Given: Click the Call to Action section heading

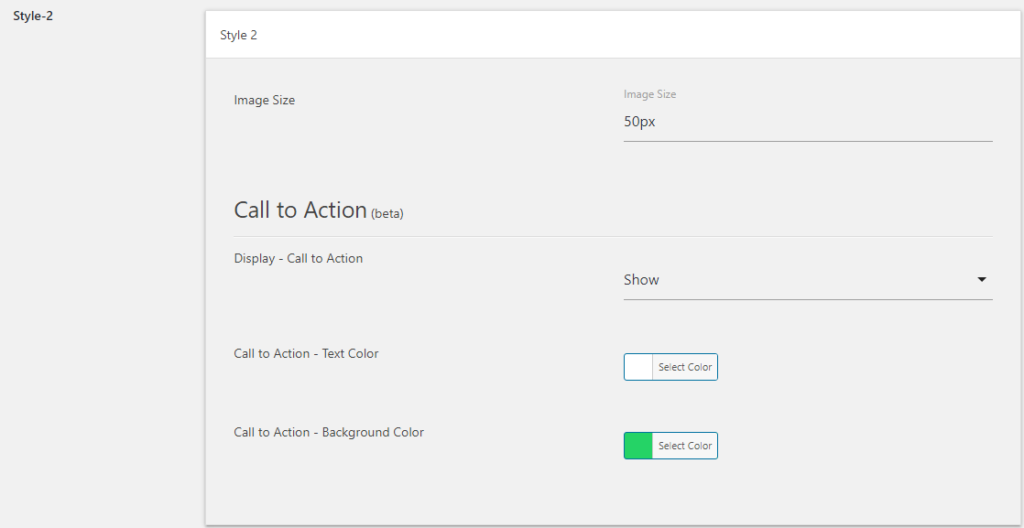Looking at the screenshot, I should point(300,210).
